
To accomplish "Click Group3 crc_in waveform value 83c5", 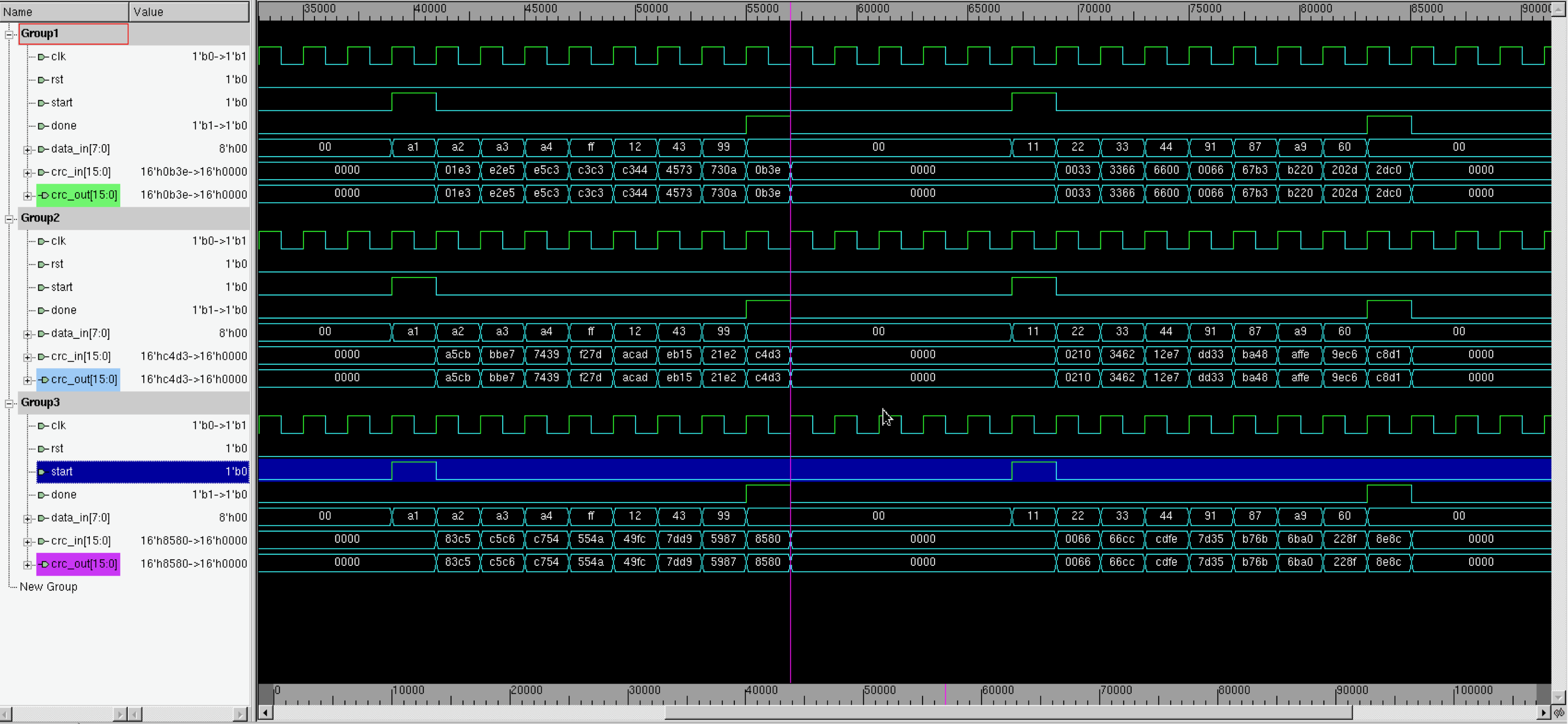I will (458, 539).
